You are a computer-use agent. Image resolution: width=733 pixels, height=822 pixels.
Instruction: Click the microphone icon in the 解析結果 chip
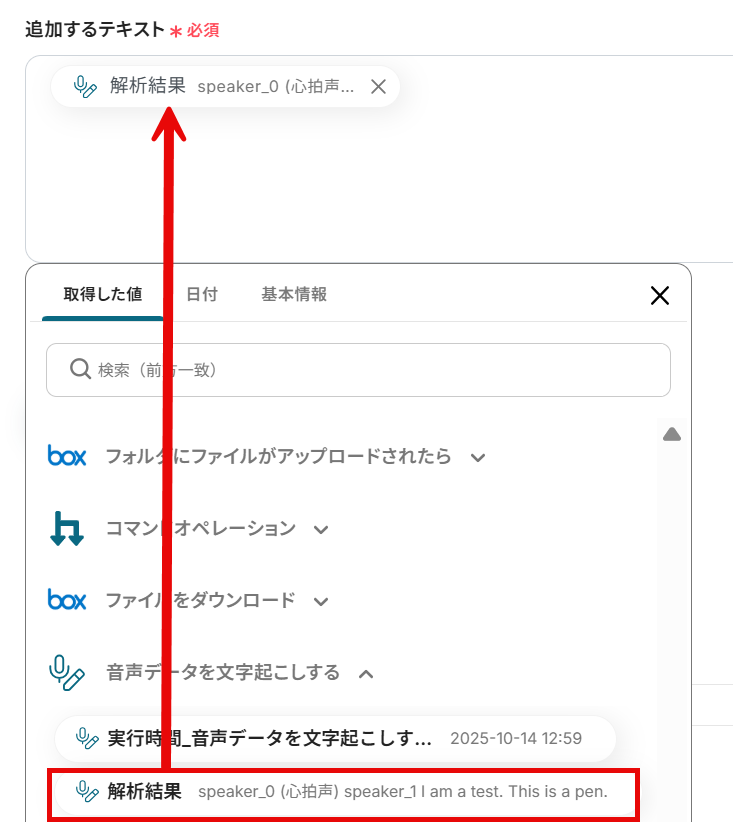(x=84, y=86)
